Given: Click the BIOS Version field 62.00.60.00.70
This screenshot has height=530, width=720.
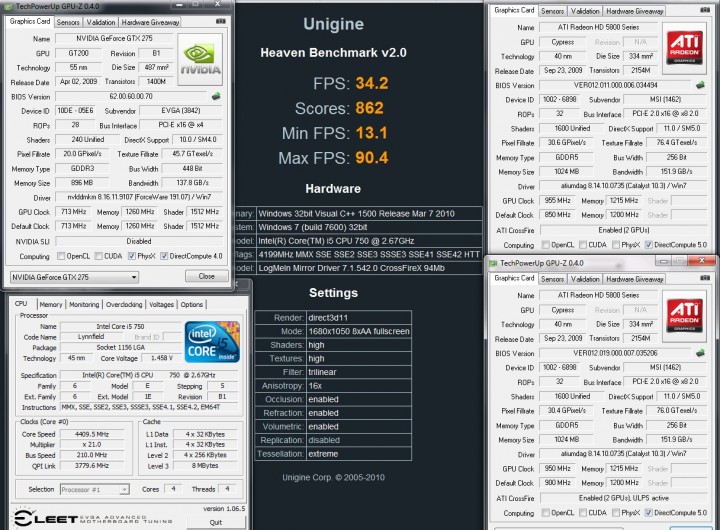Looking at the screenshot, I should pyautogui.click(x=131, y=96).
